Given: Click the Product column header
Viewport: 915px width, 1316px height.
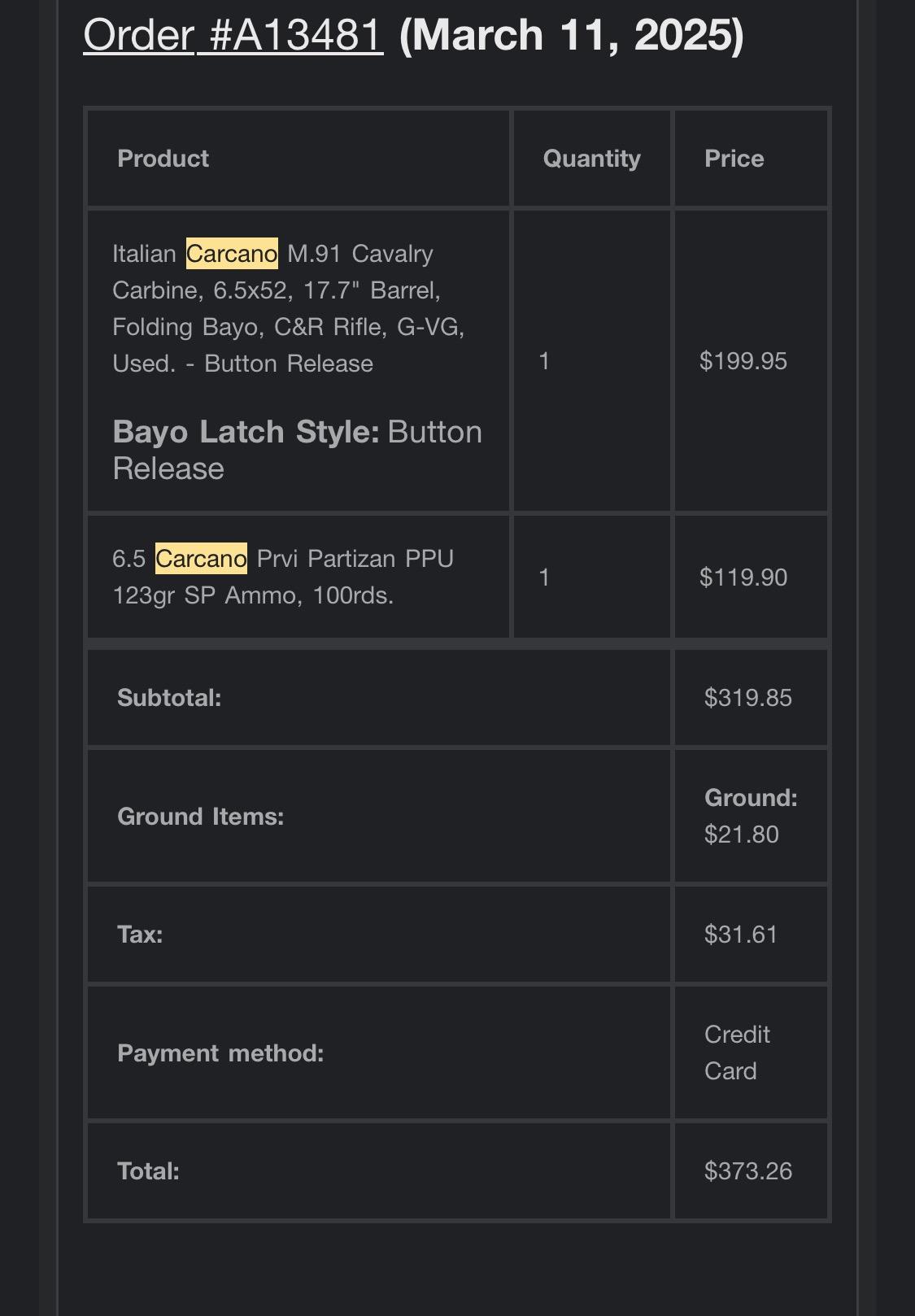Looking at the screenshot, I should coord(163,159).
